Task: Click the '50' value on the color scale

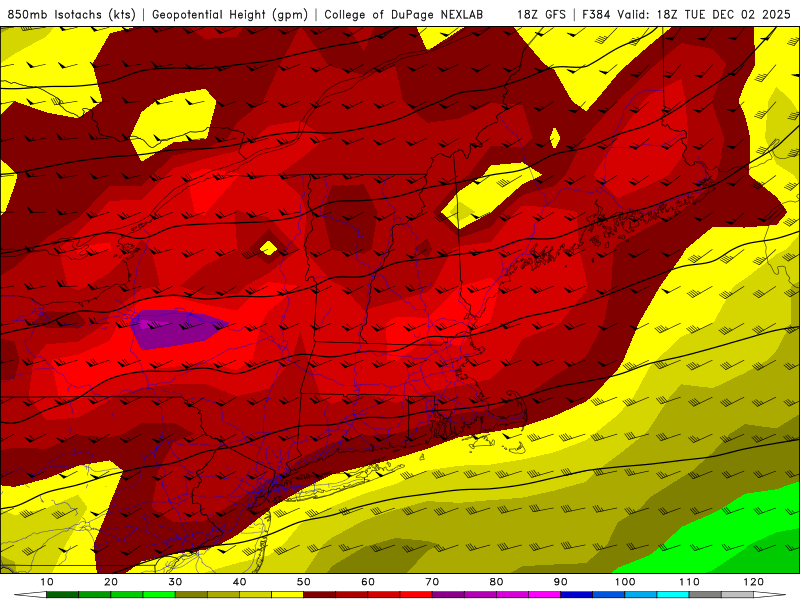Action: point(304,582)
